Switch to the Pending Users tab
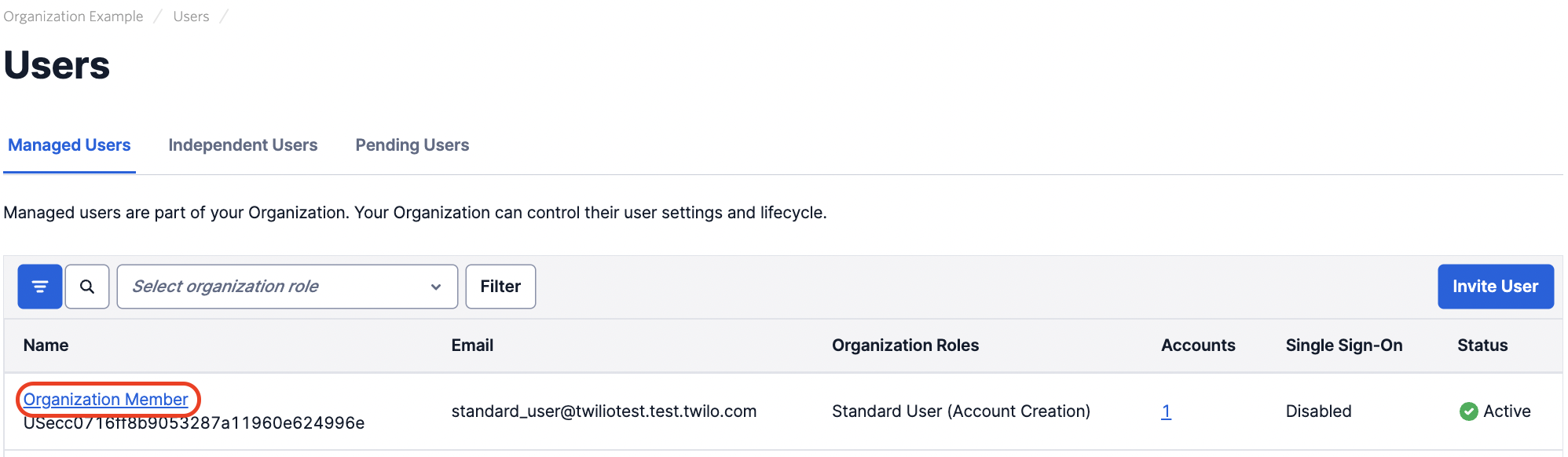 point(412,145)
